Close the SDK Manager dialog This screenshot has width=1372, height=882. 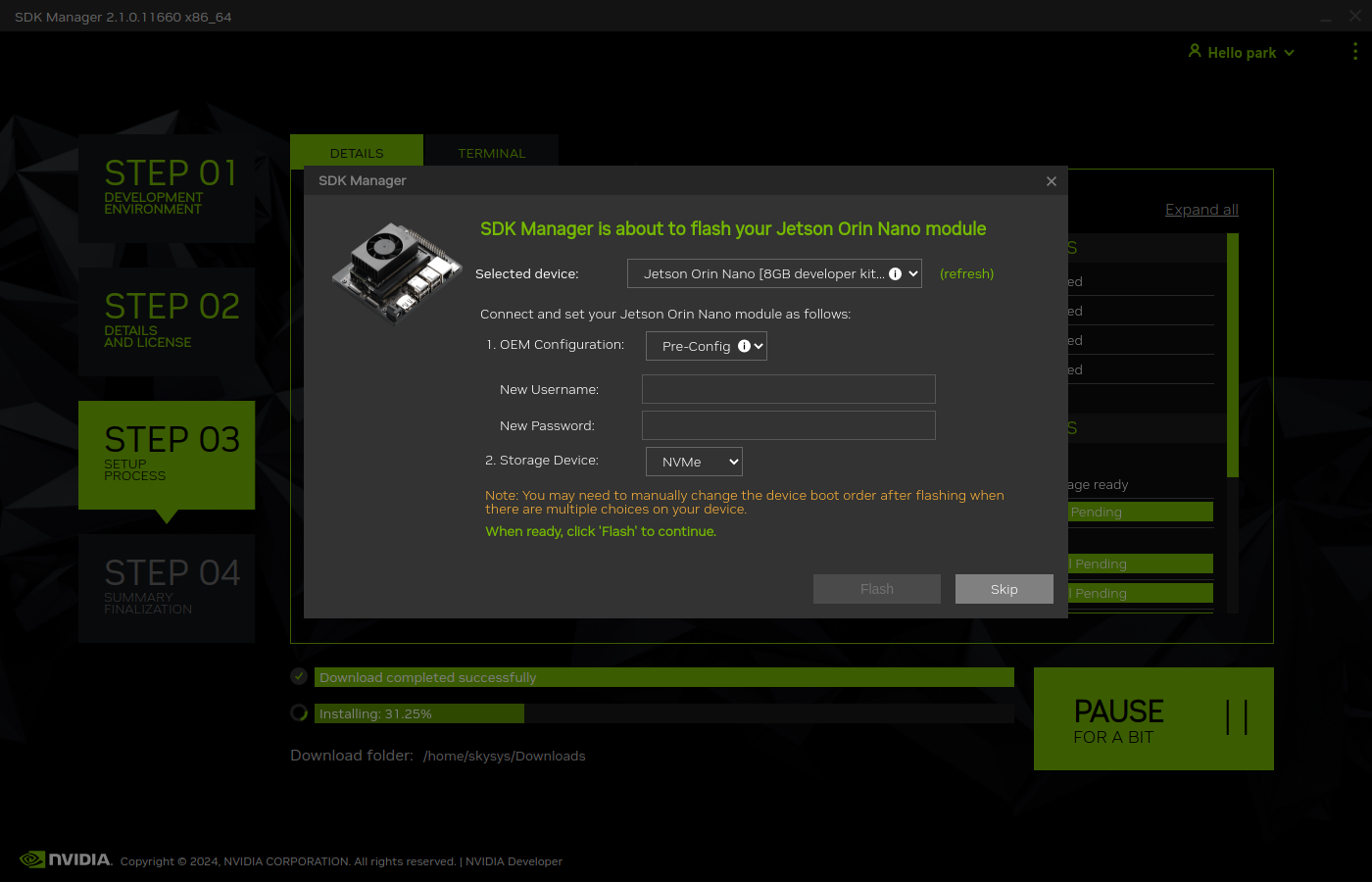[1052, 181]
